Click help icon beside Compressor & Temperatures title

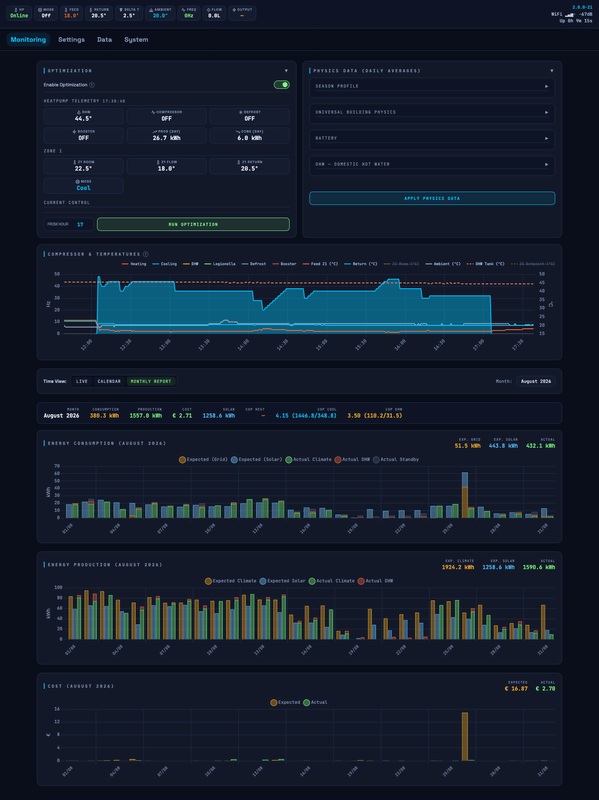point(145,254)
